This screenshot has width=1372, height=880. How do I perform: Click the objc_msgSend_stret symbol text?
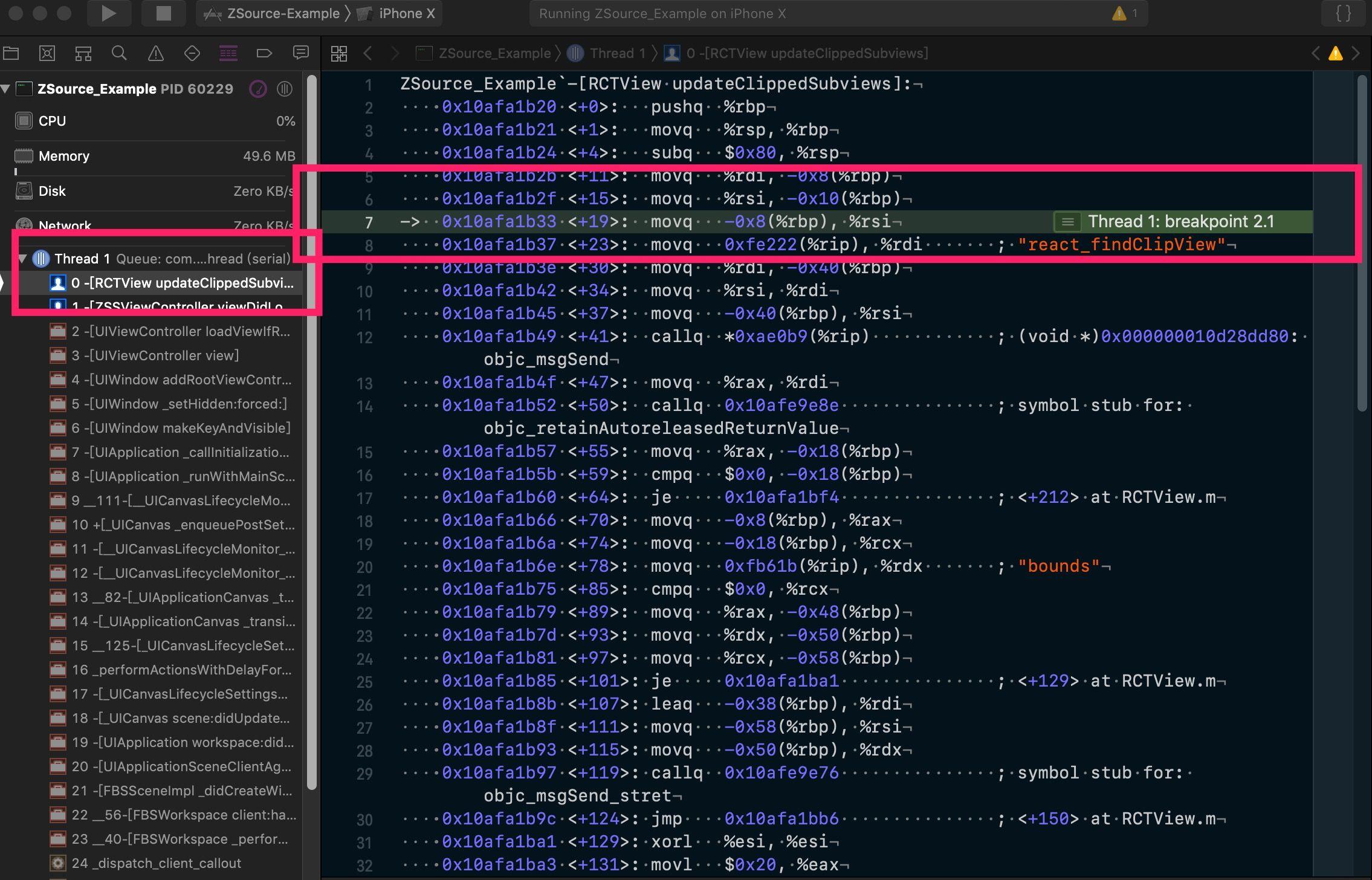(x=578, y=796)
